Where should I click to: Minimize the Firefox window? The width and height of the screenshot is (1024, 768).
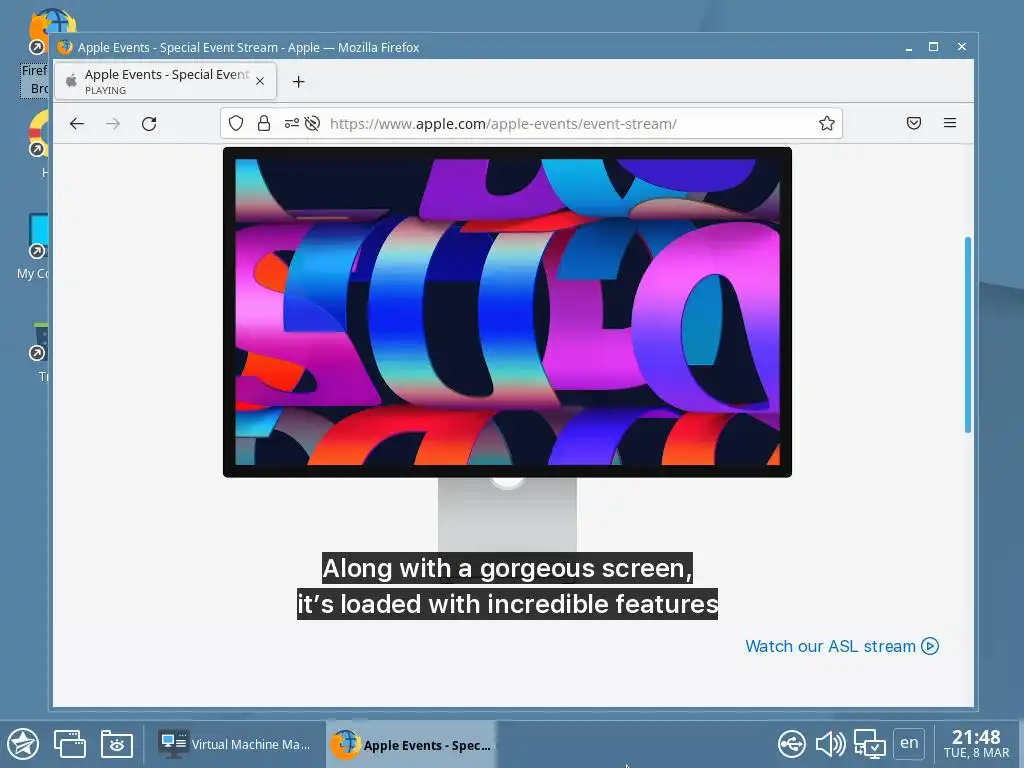pos(908,47)
